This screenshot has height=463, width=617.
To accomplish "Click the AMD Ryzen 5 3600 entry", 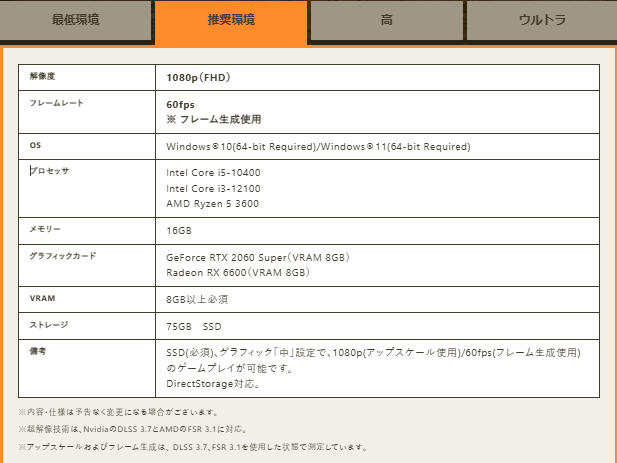I will [x=211, y=203].
